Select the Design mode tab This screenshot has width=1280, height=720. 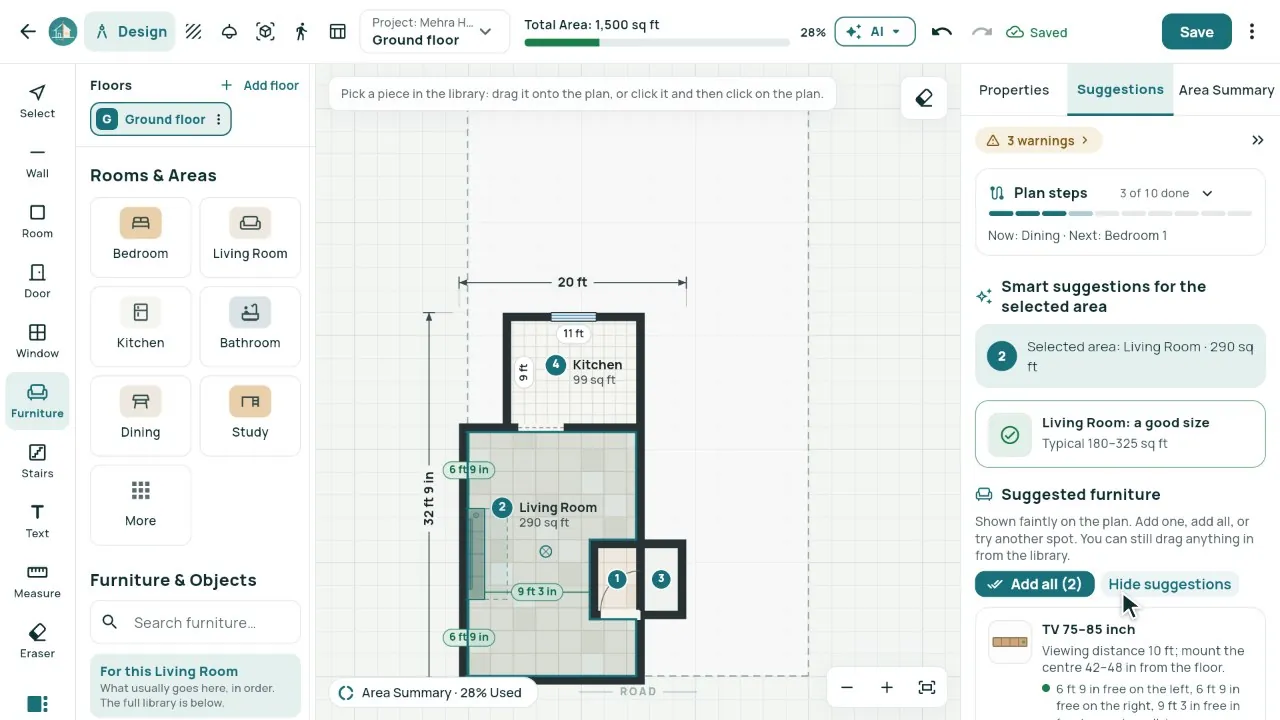(x=131, y=32)
